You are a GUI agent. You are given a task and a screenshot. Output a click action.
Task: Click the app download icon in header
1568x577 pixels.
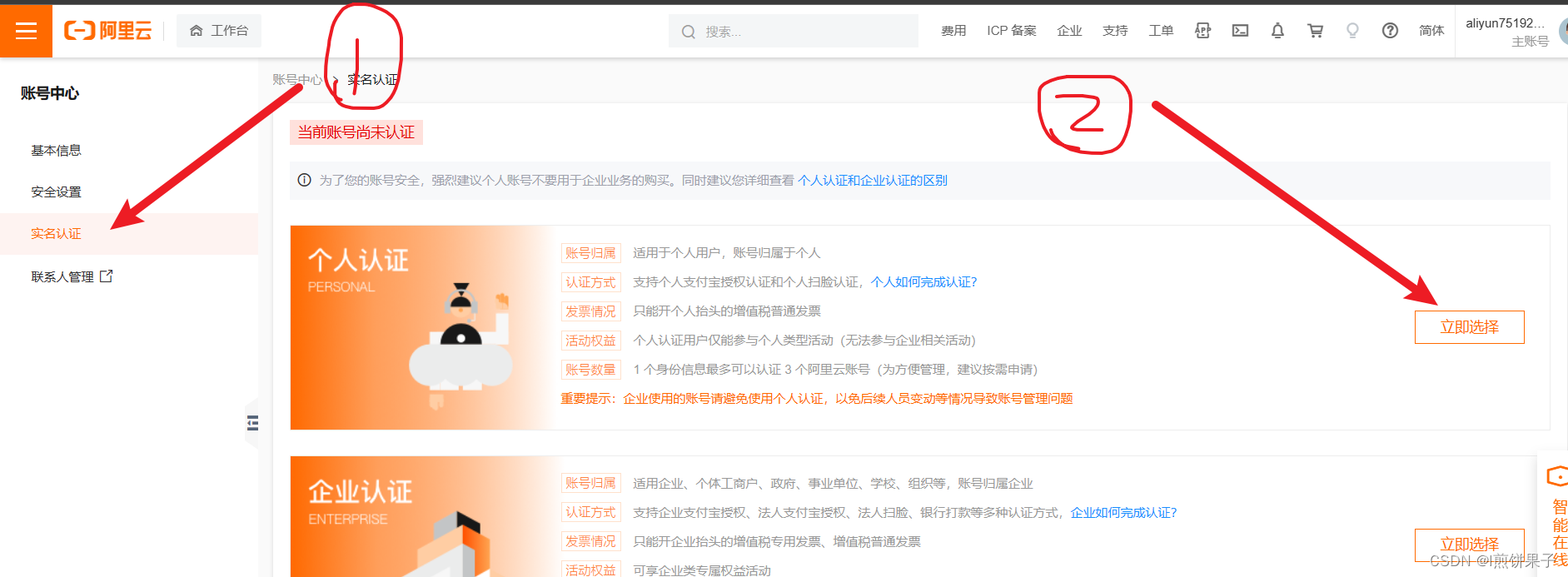point(1202,31)
